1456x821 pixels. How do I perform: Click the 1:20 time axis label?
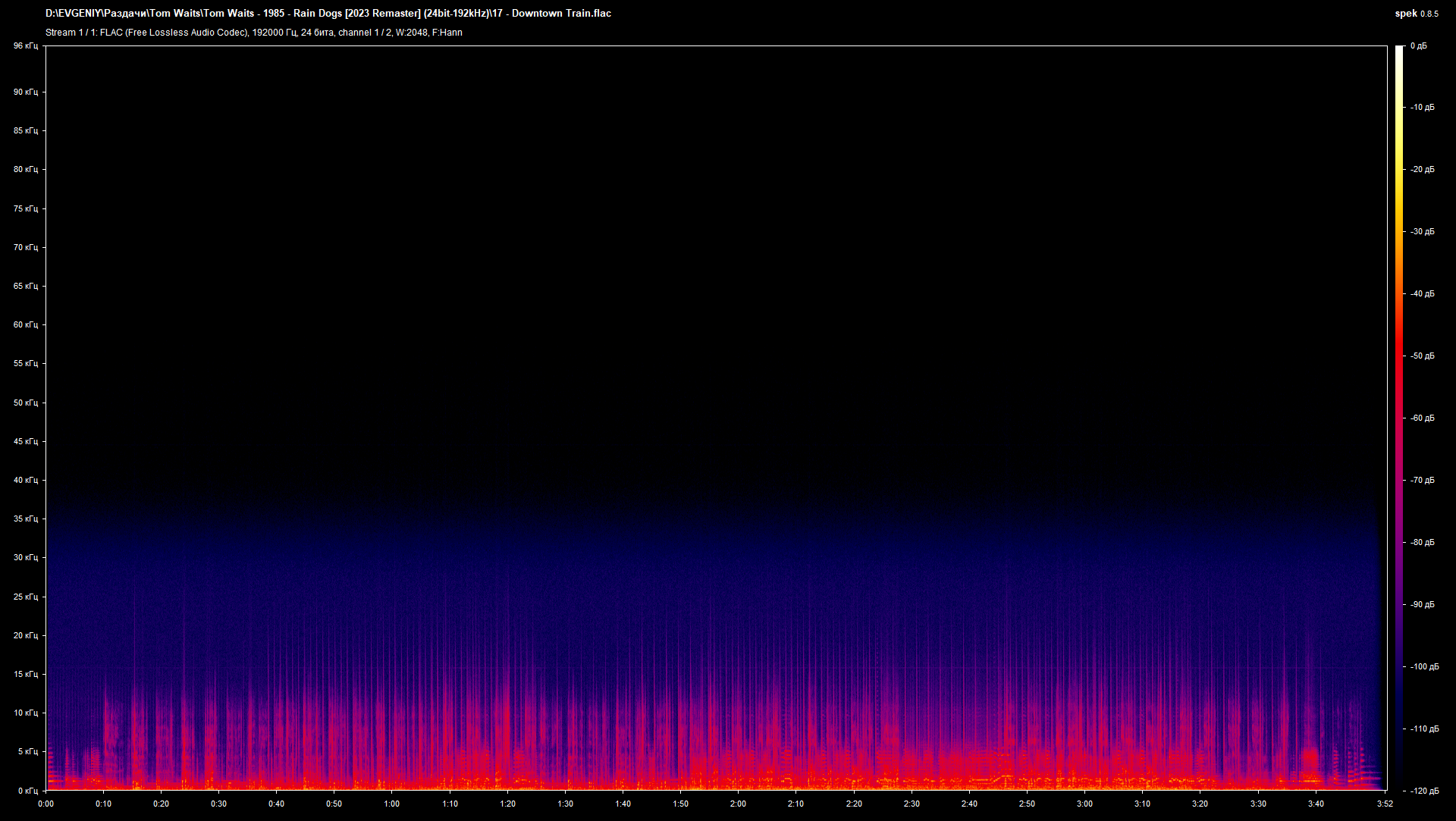[508, 804]
